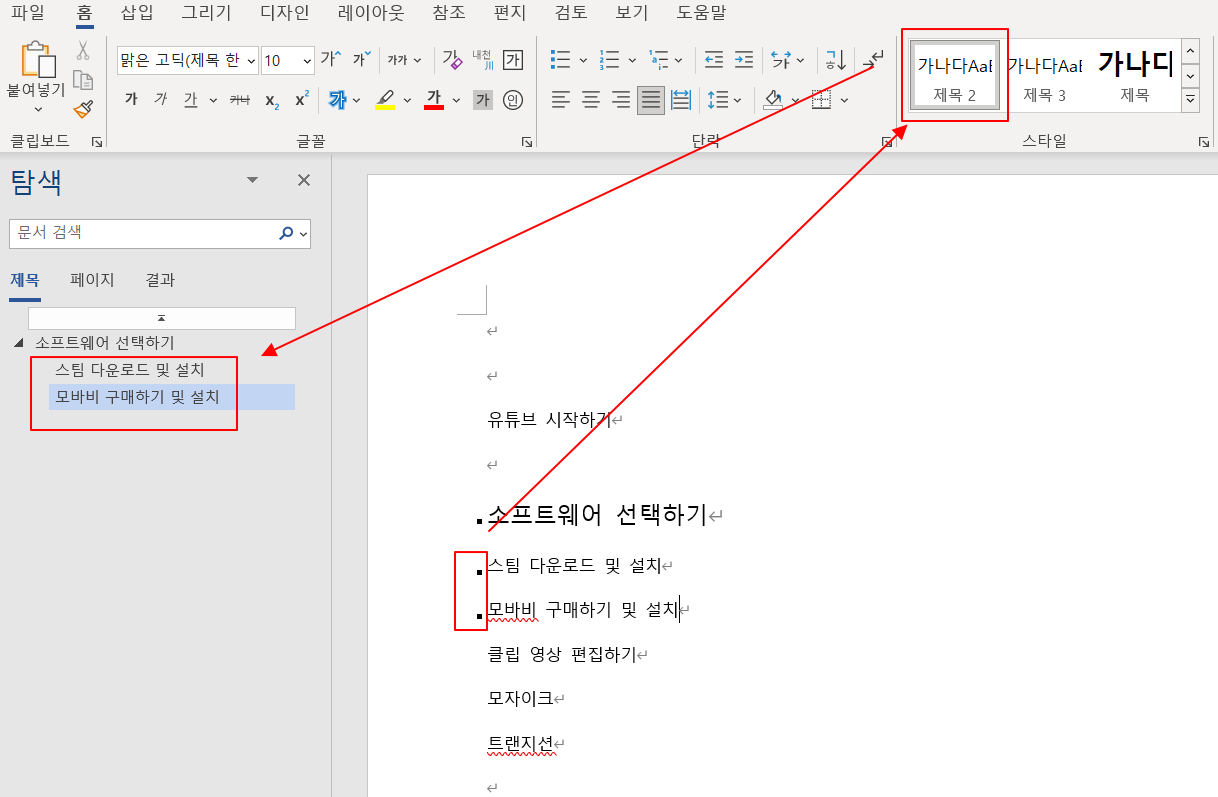Apply the 제목 2 style
This screenshot has width=1218, height=797.
point(954,74)
